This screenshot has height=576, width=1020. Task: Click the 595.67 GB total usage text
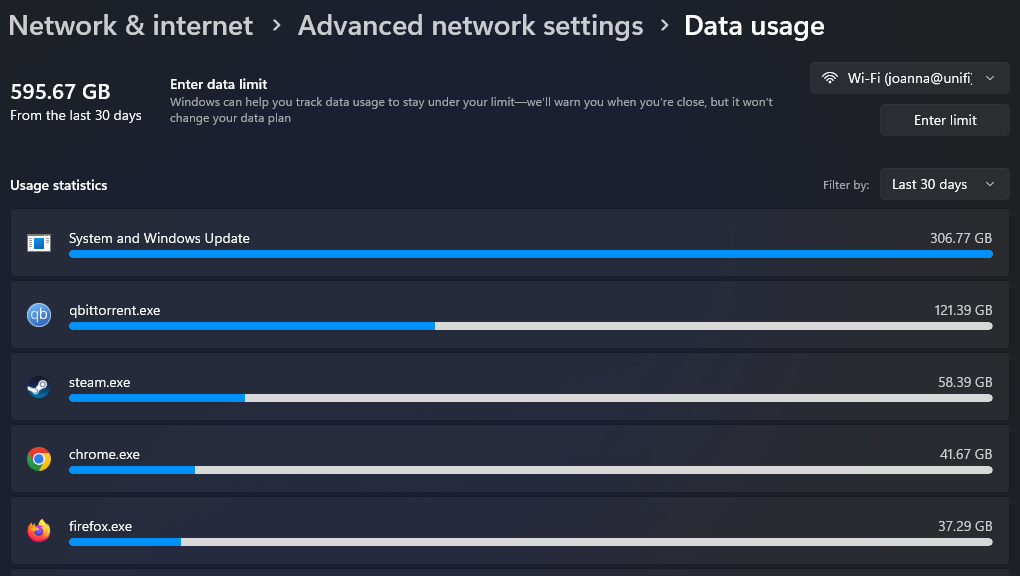tap(60, 92)
